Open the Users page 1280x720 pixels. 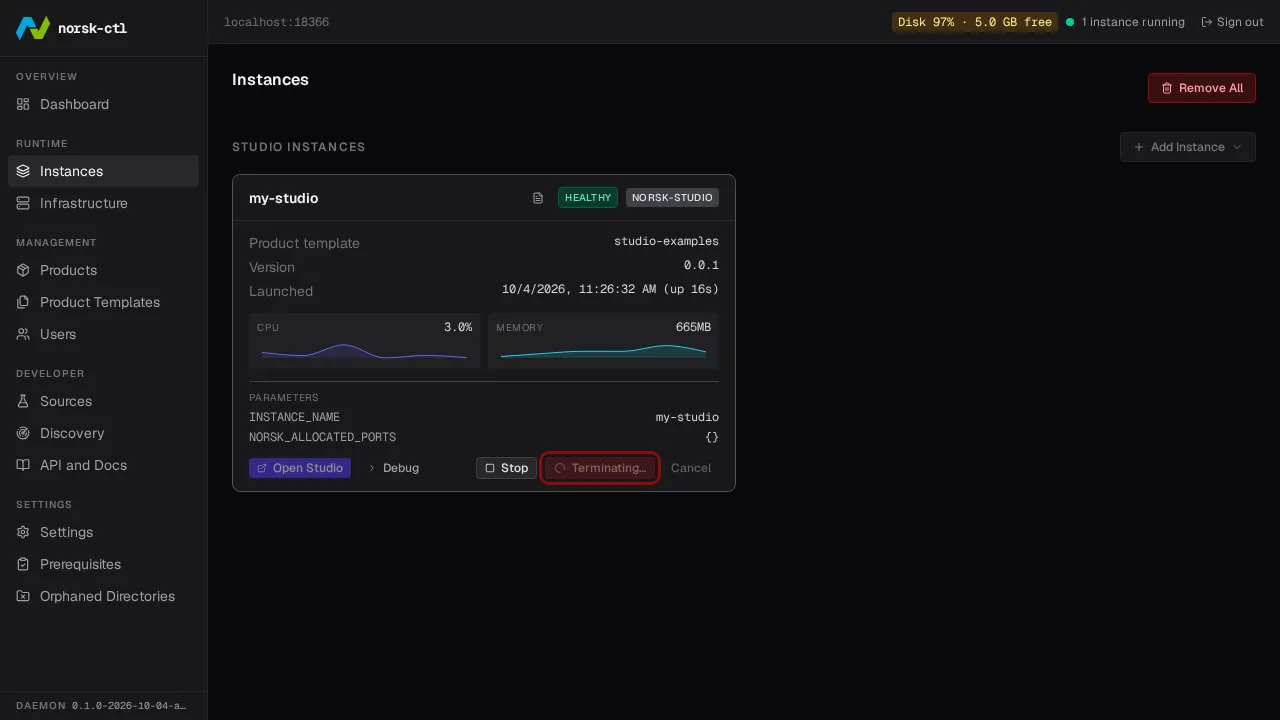[103, 334]
